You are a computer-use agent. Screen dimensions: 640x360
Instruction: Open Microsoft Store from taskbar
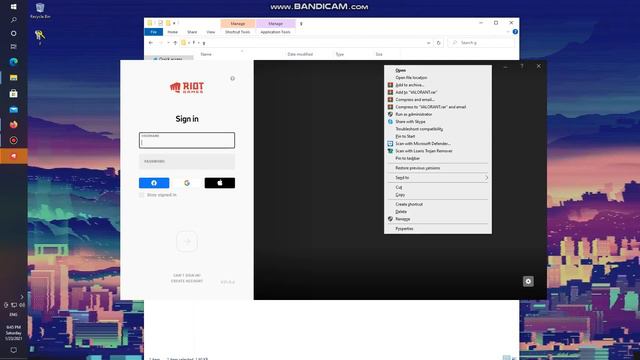pos(13,93)
